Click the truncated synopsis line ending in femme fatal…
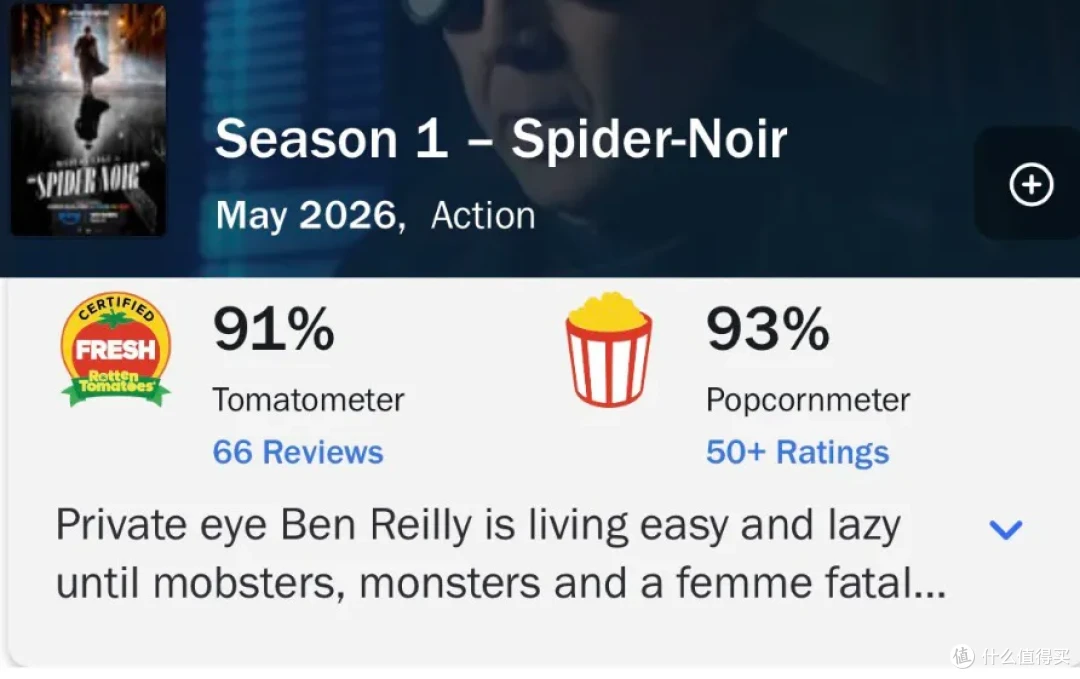1080x679 pixels. [501, 583]
